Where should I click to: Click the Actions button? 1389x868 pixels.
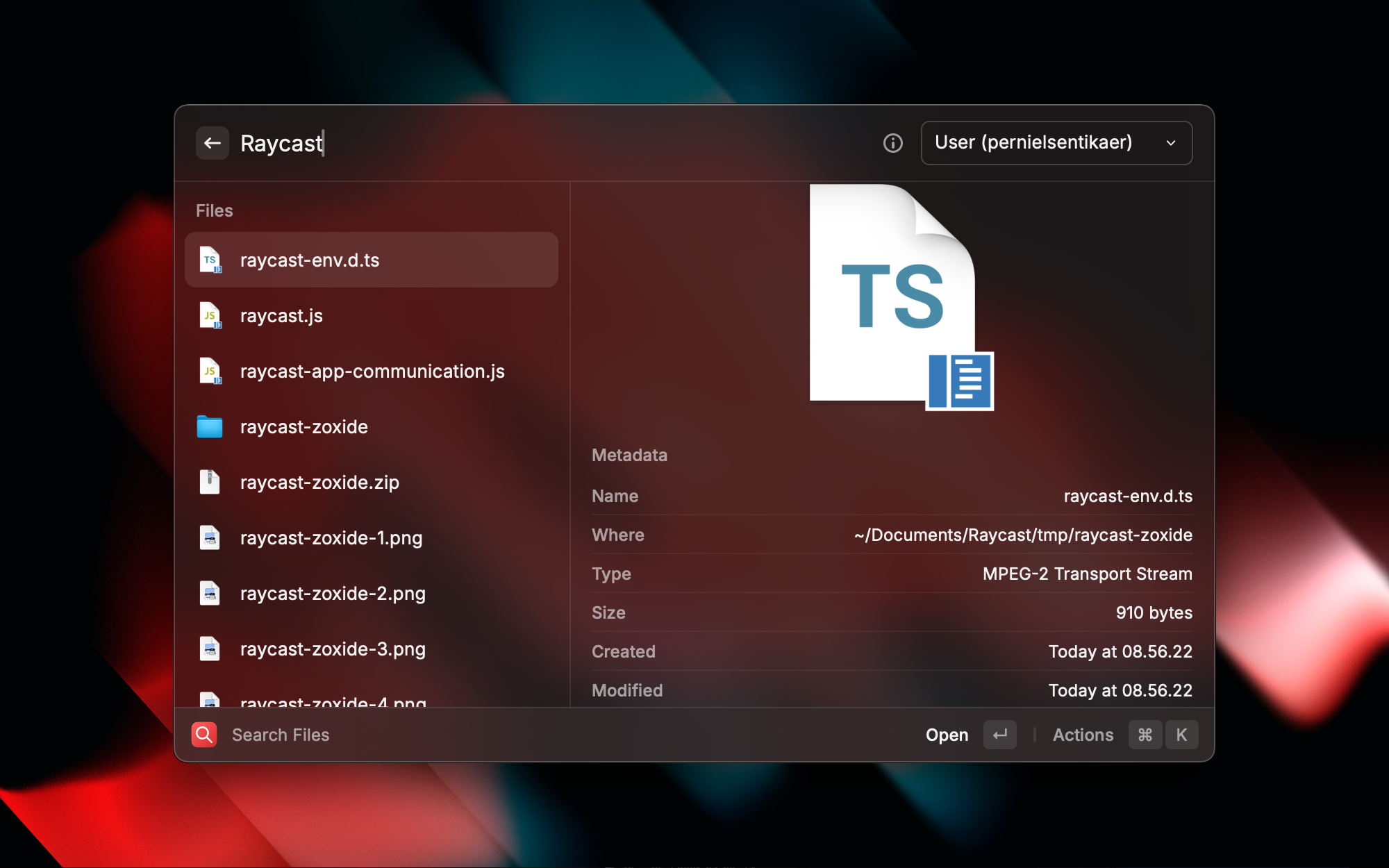click(1083, 735)
